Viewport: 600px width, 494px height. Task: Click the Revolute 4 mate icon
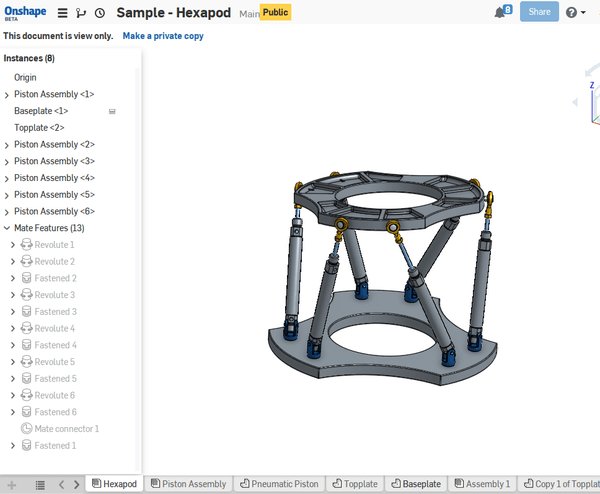(26, 328)
